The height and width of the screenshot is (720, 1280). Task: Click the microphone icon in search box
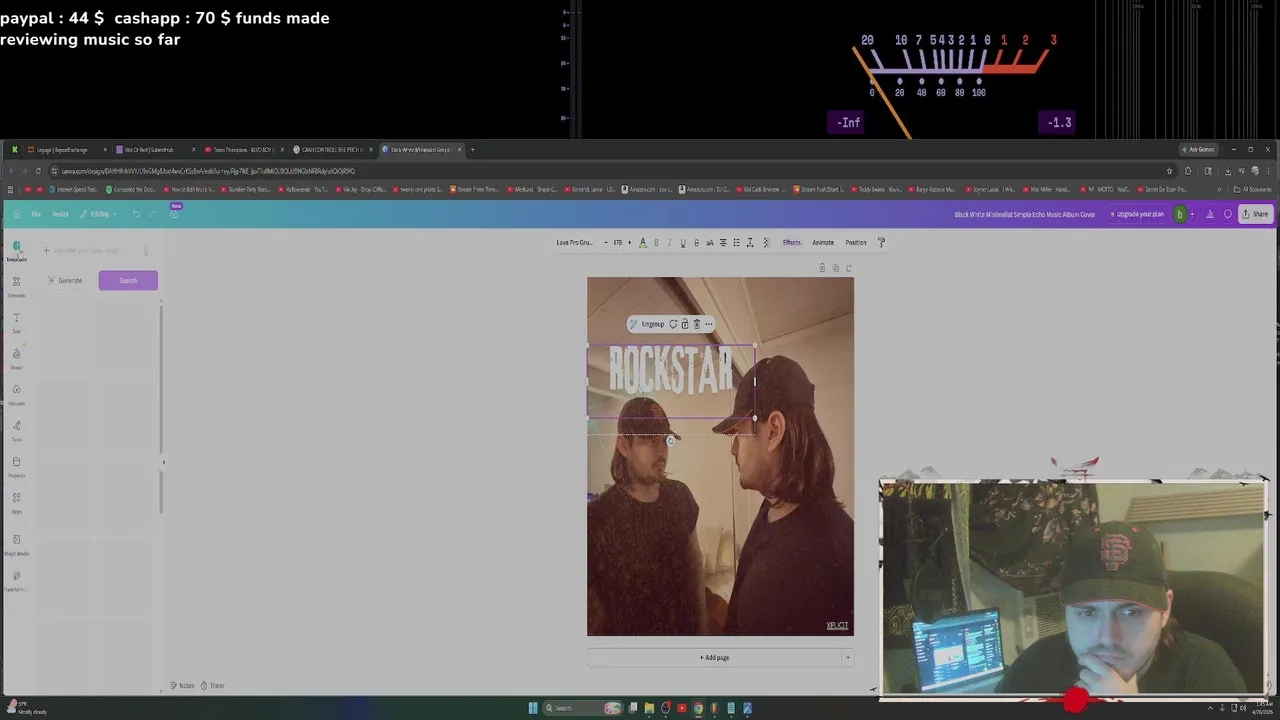click(146, 250)
